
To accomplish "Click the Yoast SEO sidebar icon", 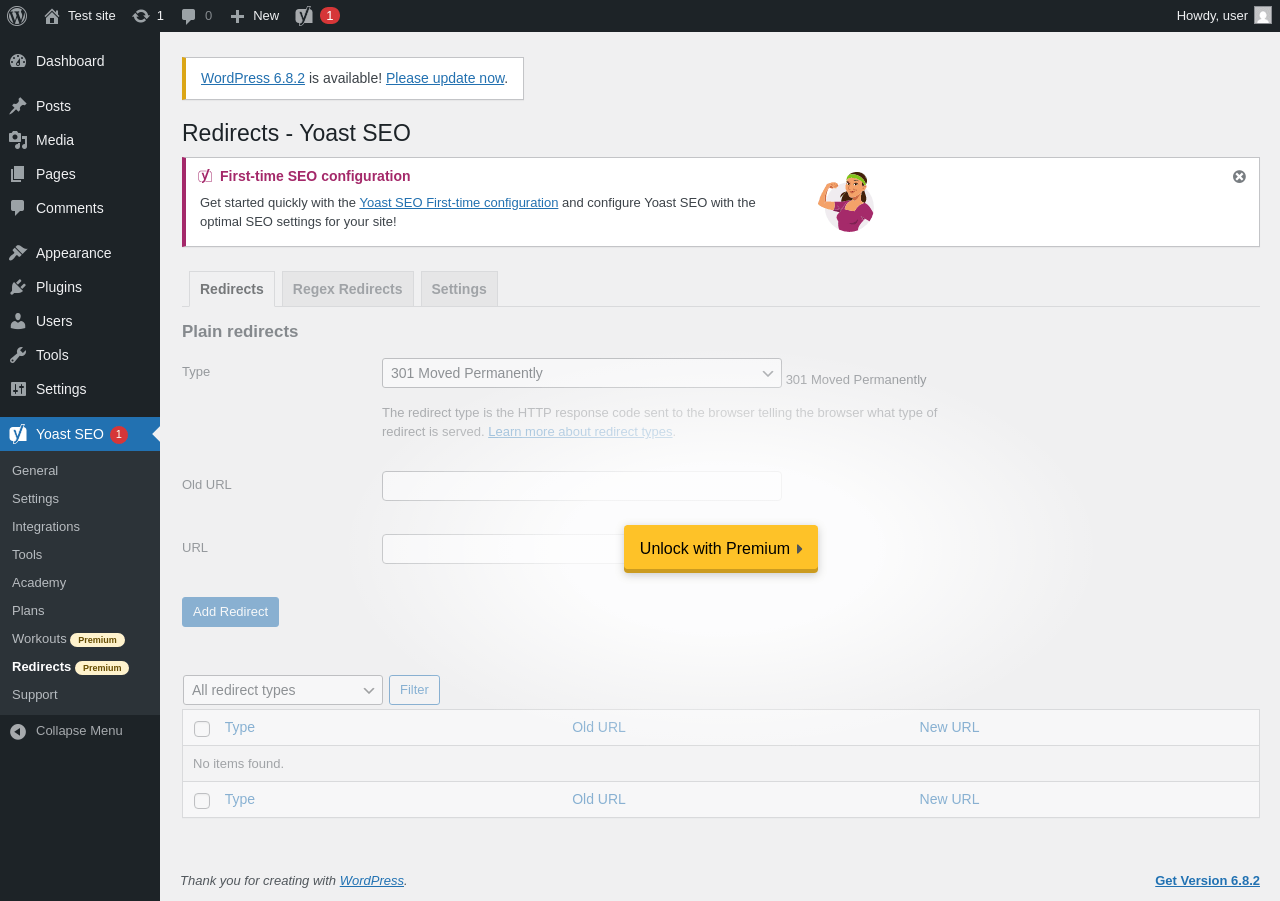I will pyautogui.click(x=18, y=434).
